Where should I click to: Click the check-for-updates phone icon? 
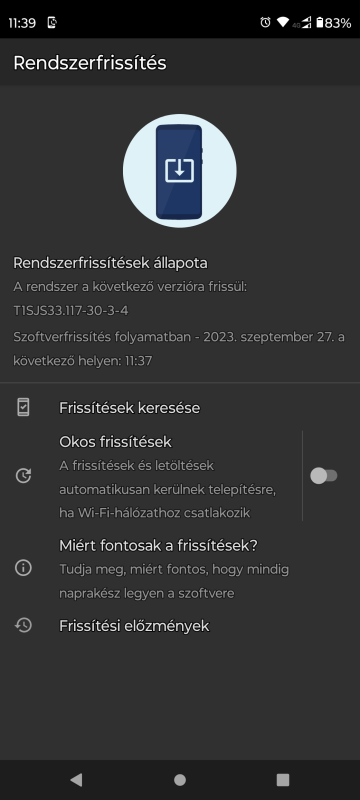click(x=23, y=408)
